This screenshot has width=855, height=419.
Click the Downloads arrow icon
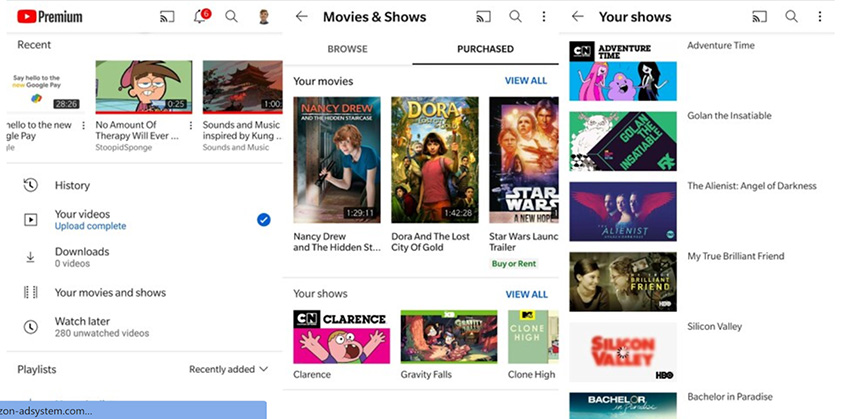point(31,257)
